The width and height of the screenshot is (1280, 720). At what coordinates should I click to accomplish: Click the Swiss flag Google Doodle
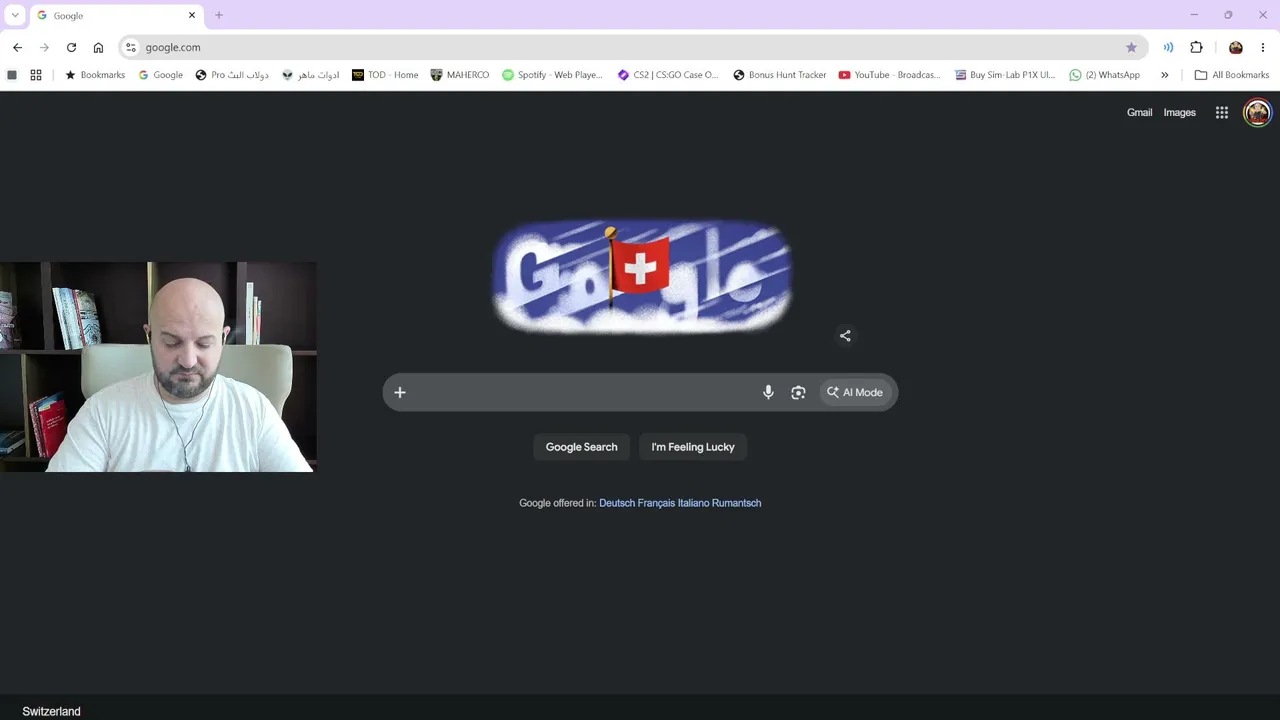[x=641, y=276]
